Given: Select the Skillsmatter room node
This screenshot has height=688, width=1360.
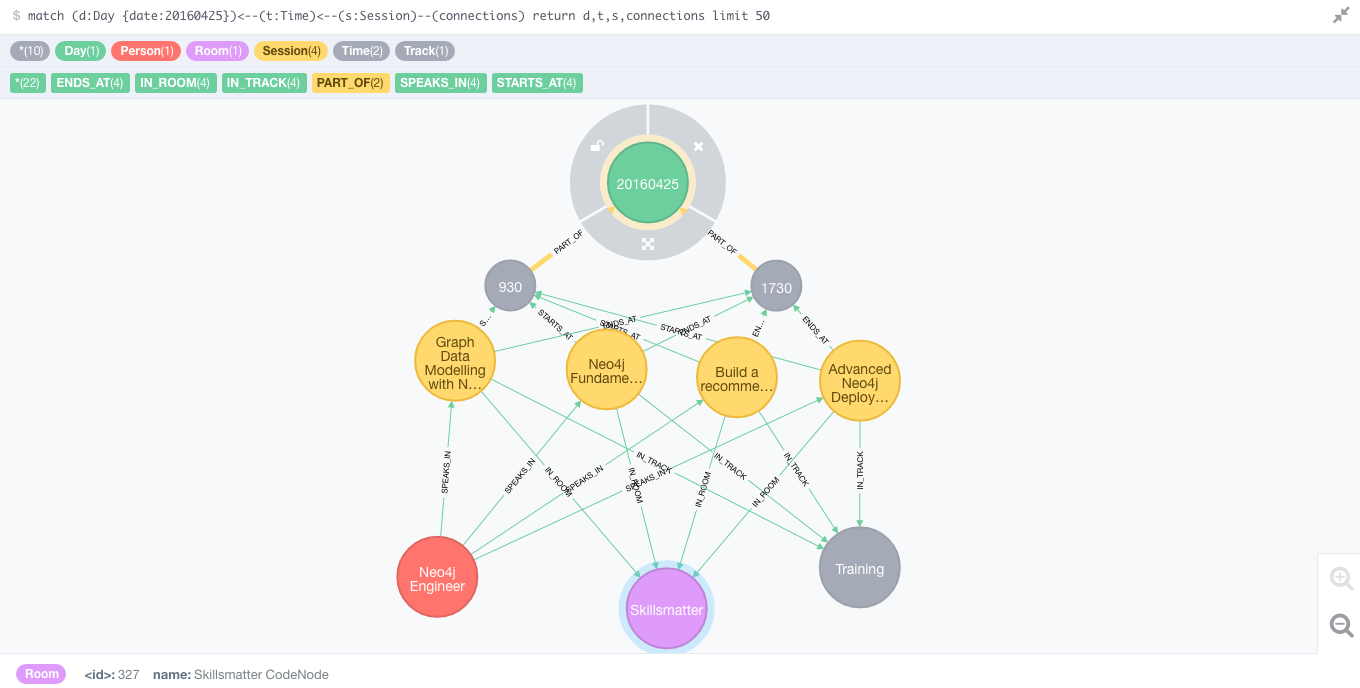Looking at the screenshot, I should [x=666, y=608].
